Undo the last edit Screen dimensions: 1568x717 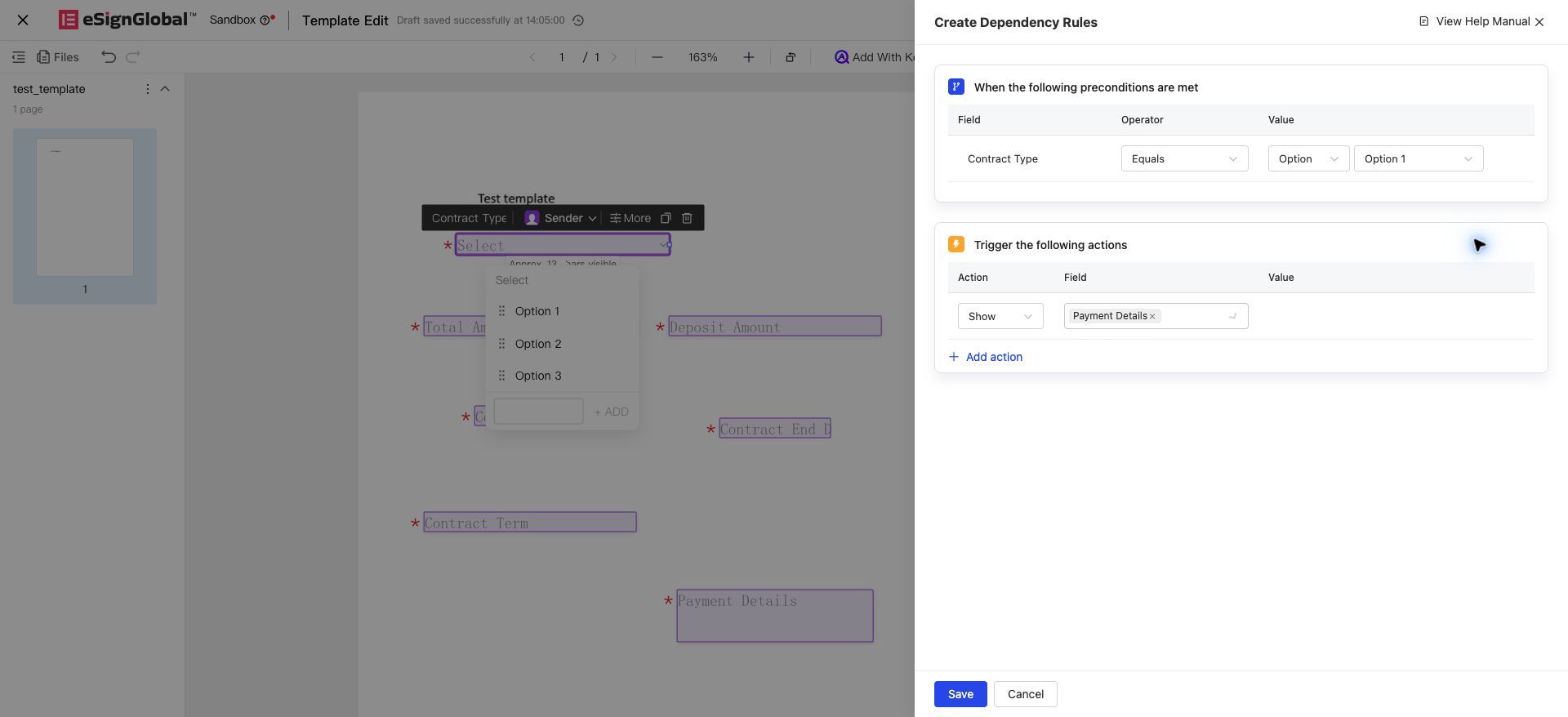click(x=109, y=57)
